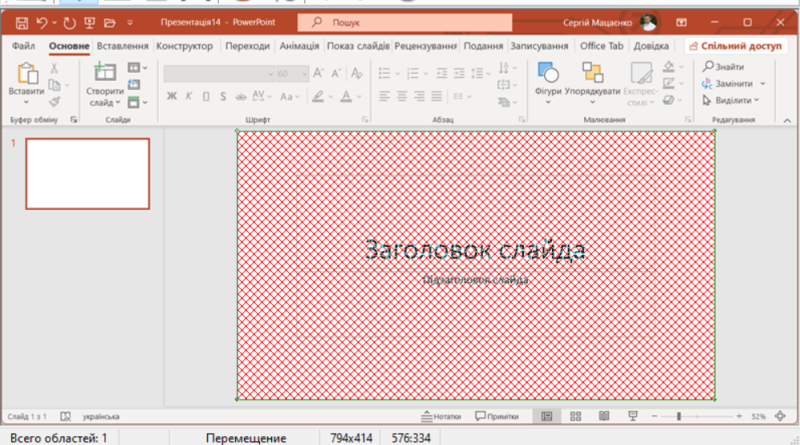800x445 pixels.
Task: Switch to Slide Sorter view
Action: (x=575, y=416)
